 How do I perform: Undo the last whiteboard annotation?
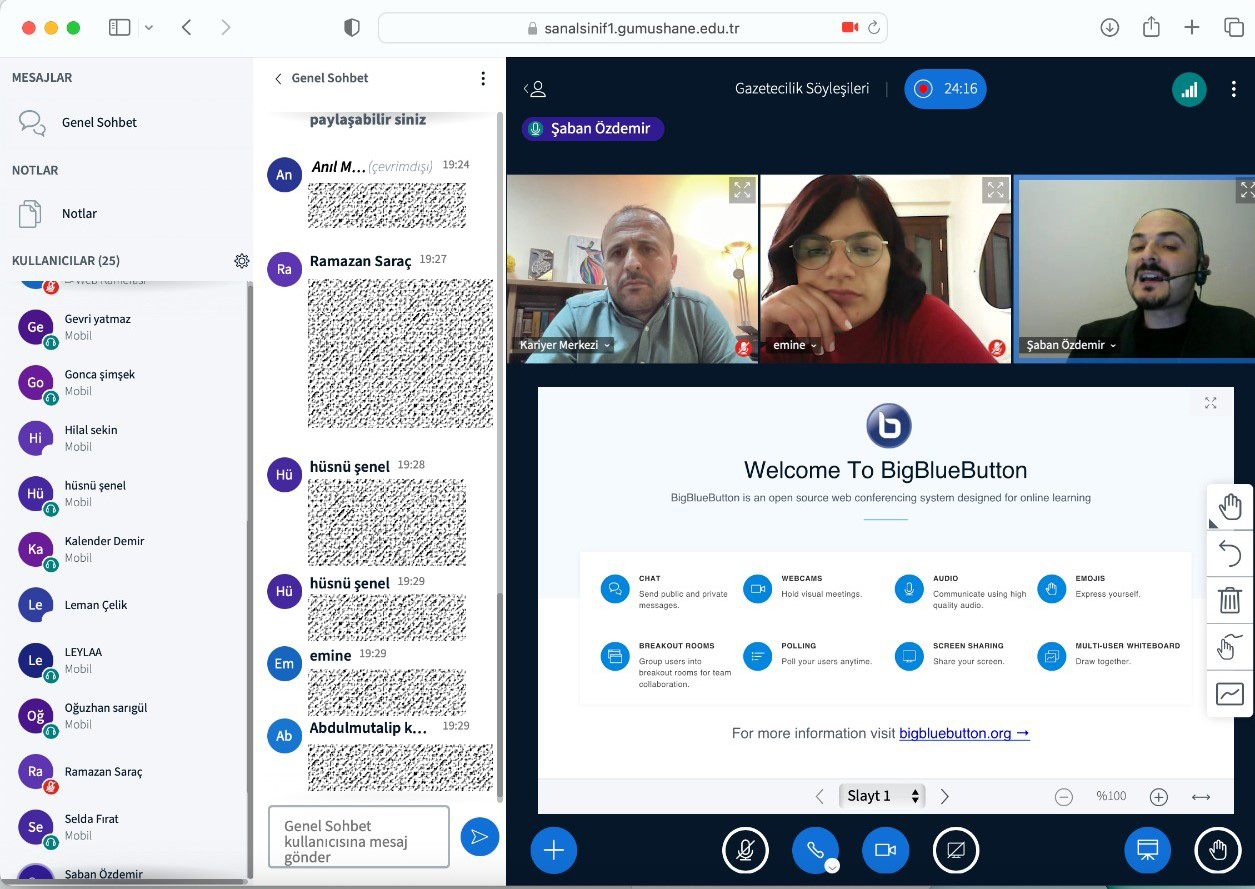(1230, 553)
